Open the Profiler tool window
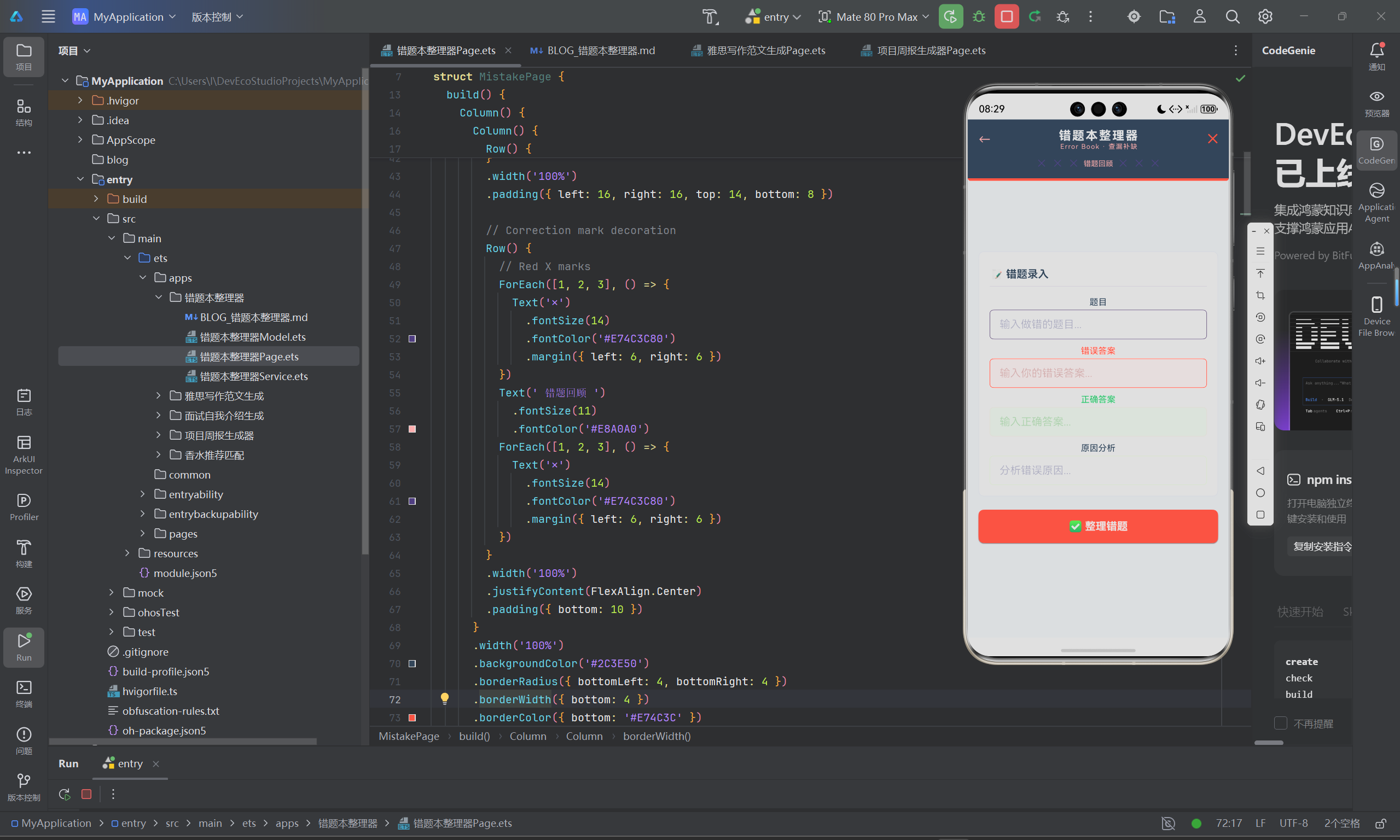Screen dimensions: 1400x840 point(24,507)
